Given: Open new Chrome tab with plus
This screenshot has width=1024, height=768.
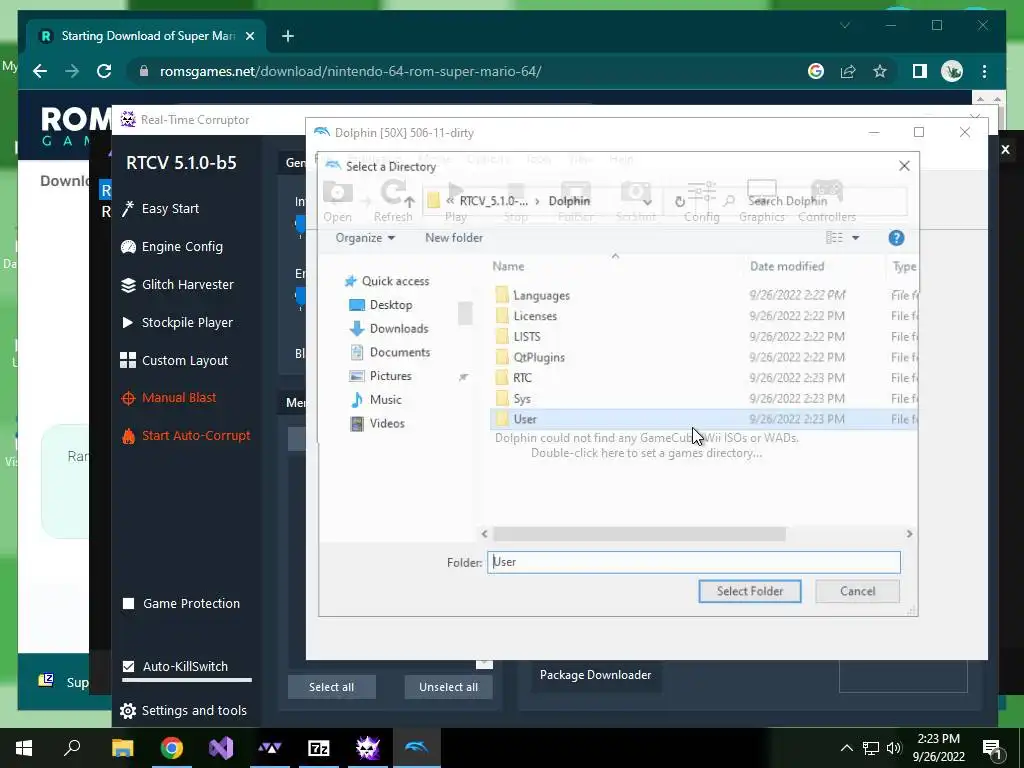Looking at the screenshot, I should [287, 36].
